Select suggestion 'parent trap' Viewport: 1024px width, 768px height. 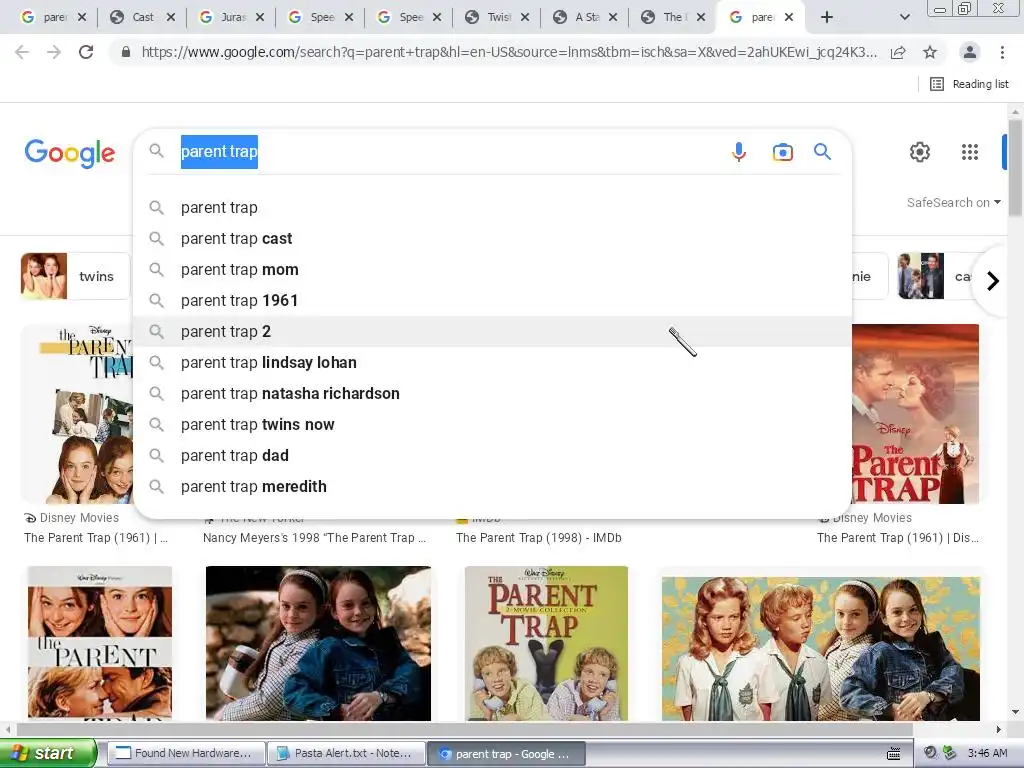(x=492, y=208)
